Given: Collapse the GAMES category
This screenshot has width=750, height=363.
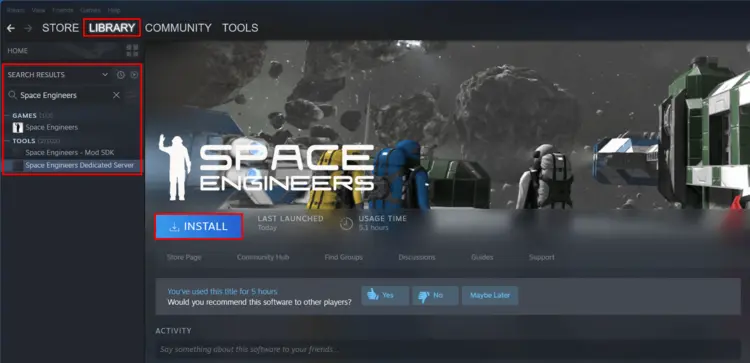Looking at the screenshot, I should point(8,116).
